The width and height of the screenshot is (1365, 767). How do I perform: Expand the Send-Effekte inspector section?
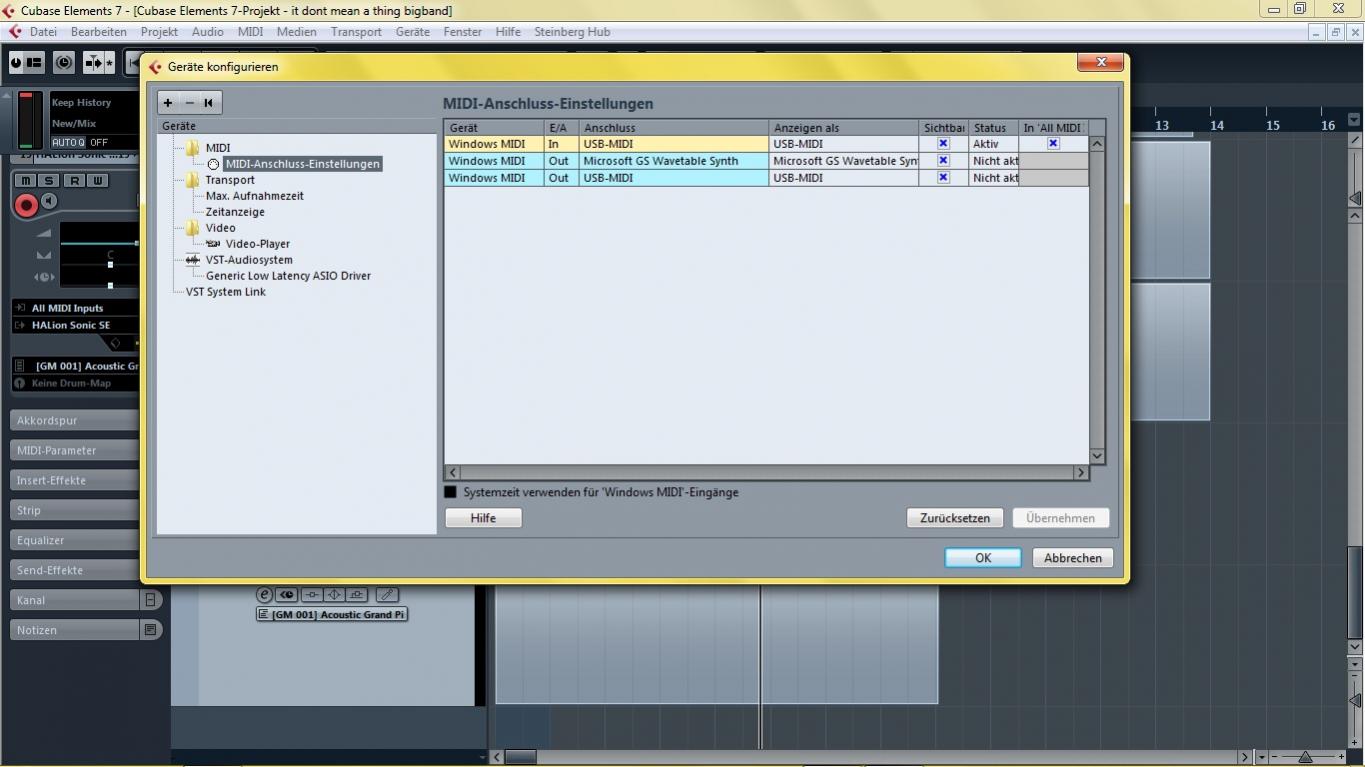click(x=75, y=570)
